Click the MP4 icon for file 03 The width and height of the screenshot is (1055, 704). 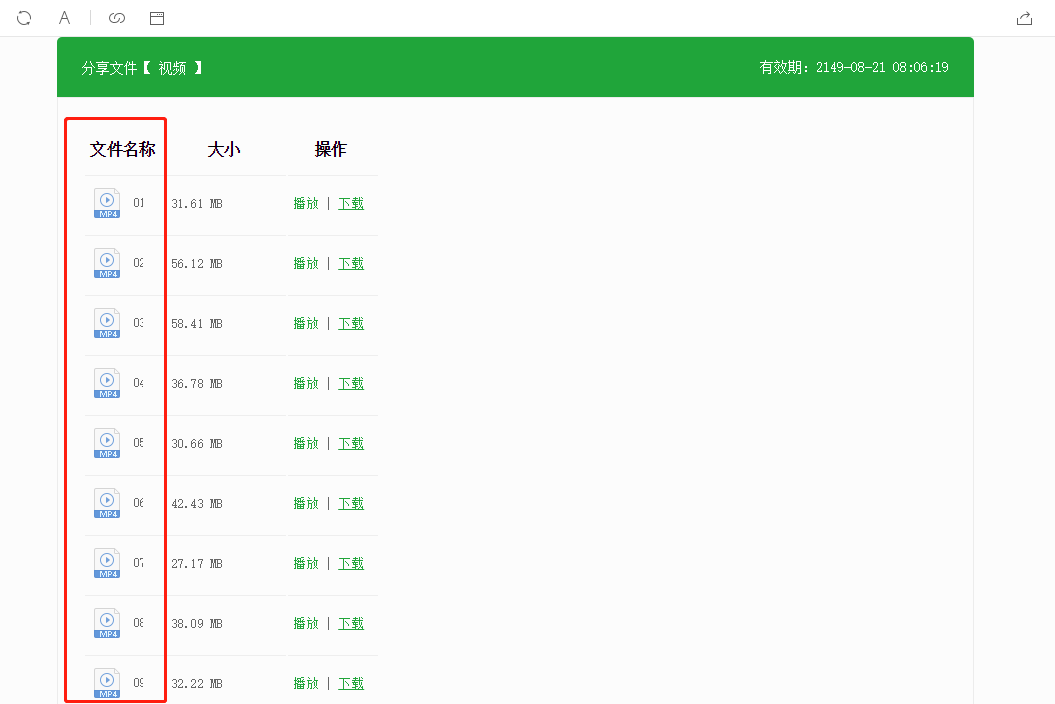coord(107,323)
